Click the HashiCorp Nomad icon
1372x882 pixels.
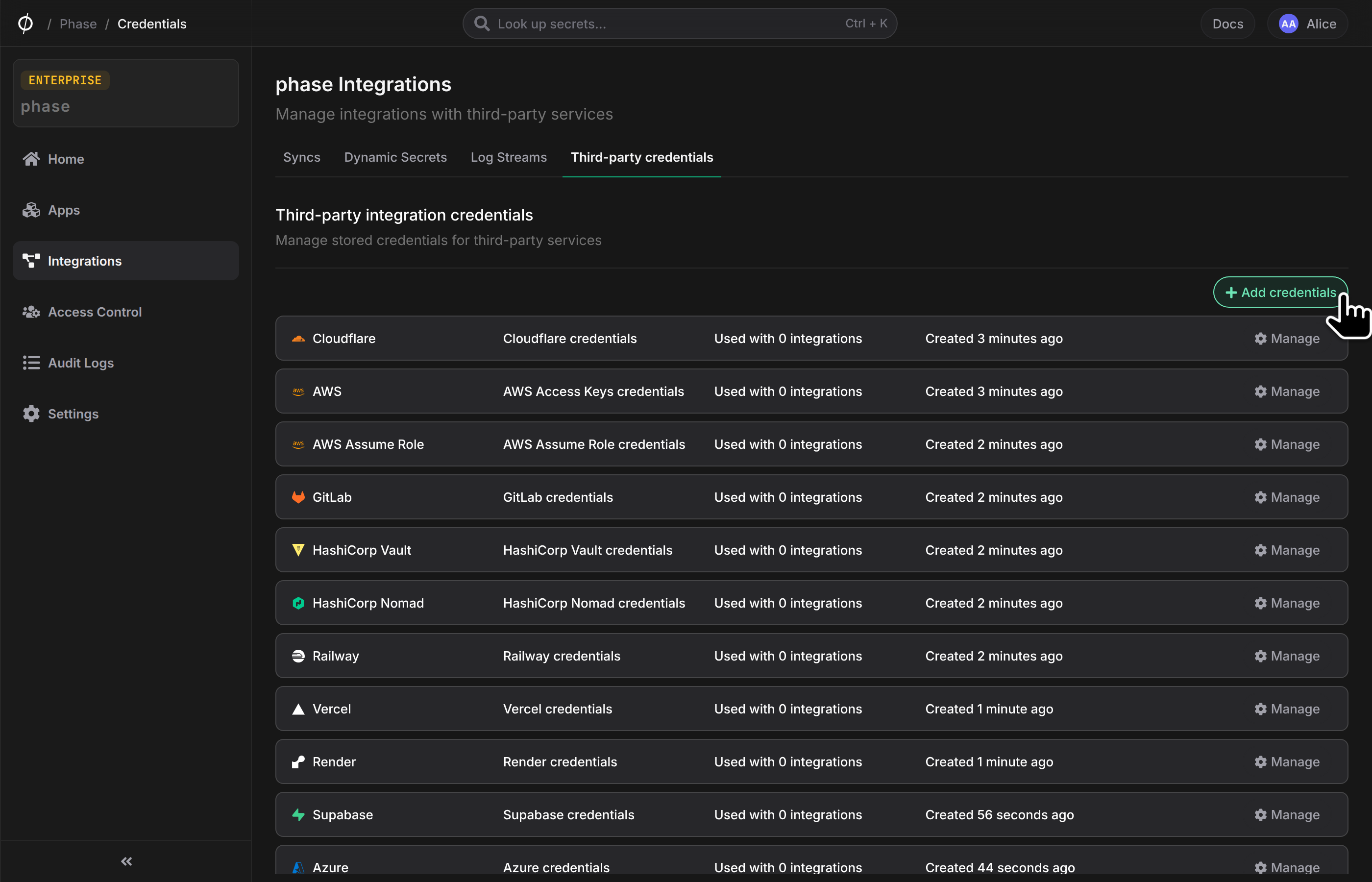pyautogui.click(x=298, y=603)
